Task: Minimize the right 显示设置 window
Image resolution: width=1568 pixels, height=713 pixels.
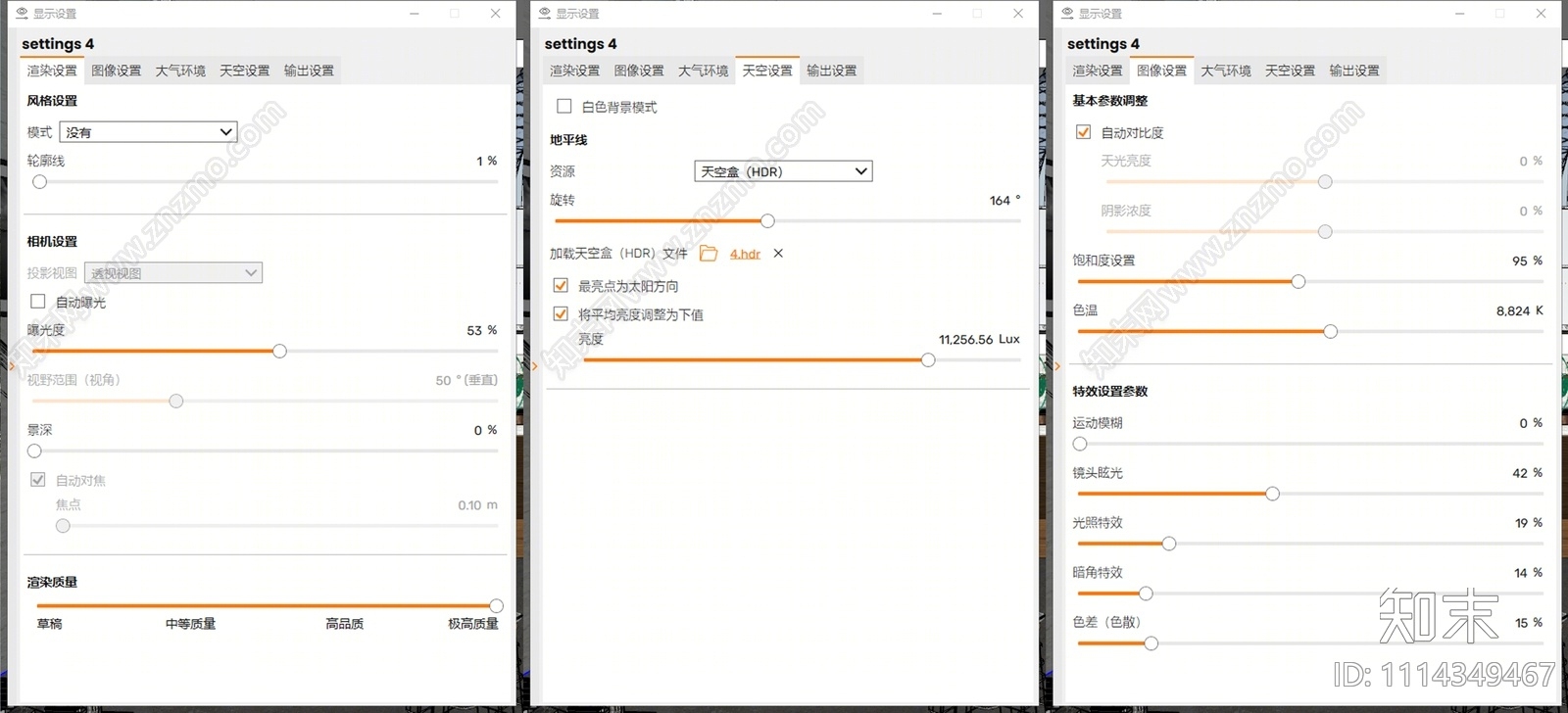Action: 1460,14
